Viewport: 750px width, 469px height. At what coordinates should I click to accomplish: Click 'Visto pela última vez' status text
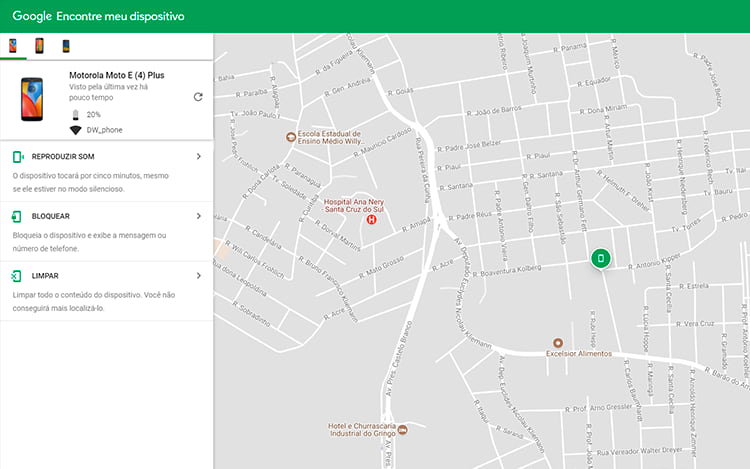(108, 92)
